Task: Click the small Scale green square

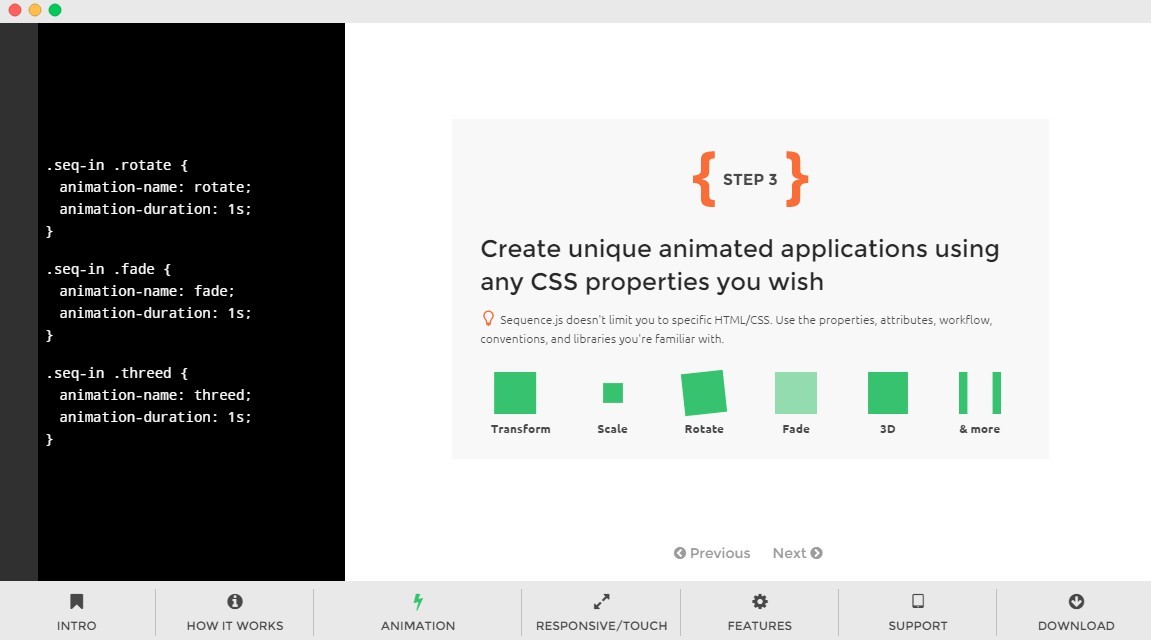Action: pyautogui.click(x=613, y=393)
